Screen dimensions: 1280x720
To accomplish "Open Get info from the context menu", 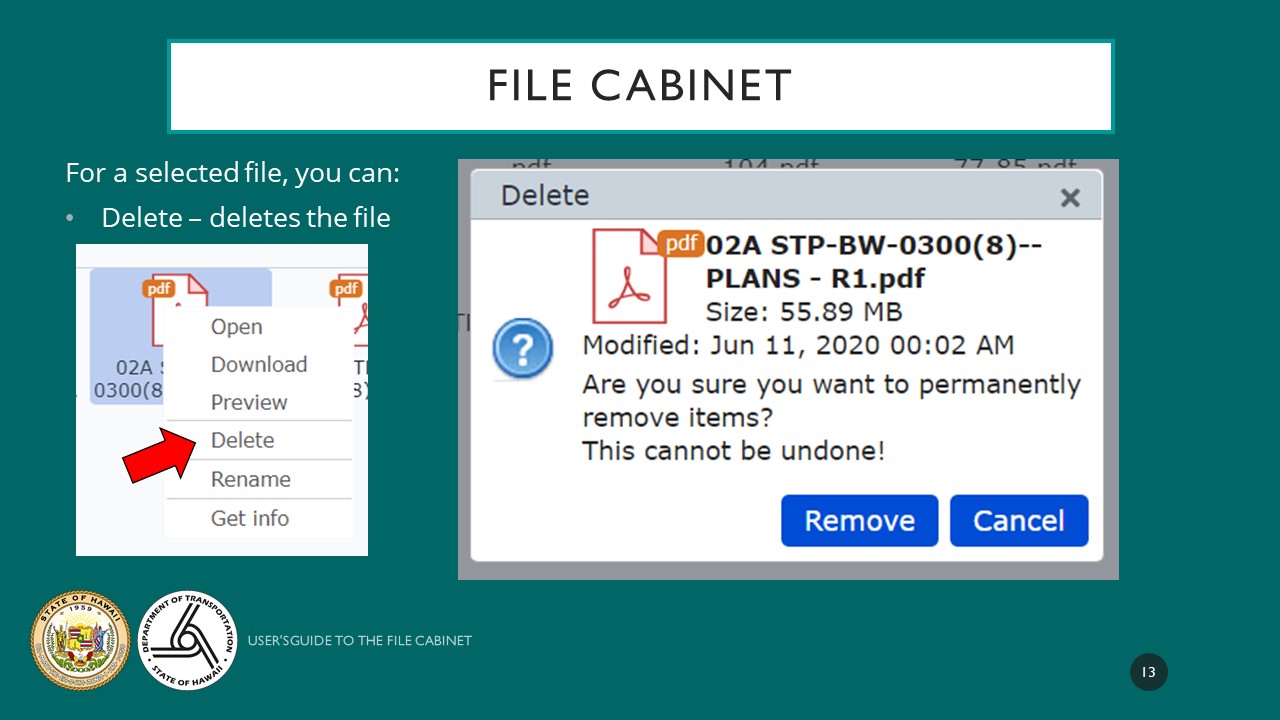I will (x=249, y=518).
